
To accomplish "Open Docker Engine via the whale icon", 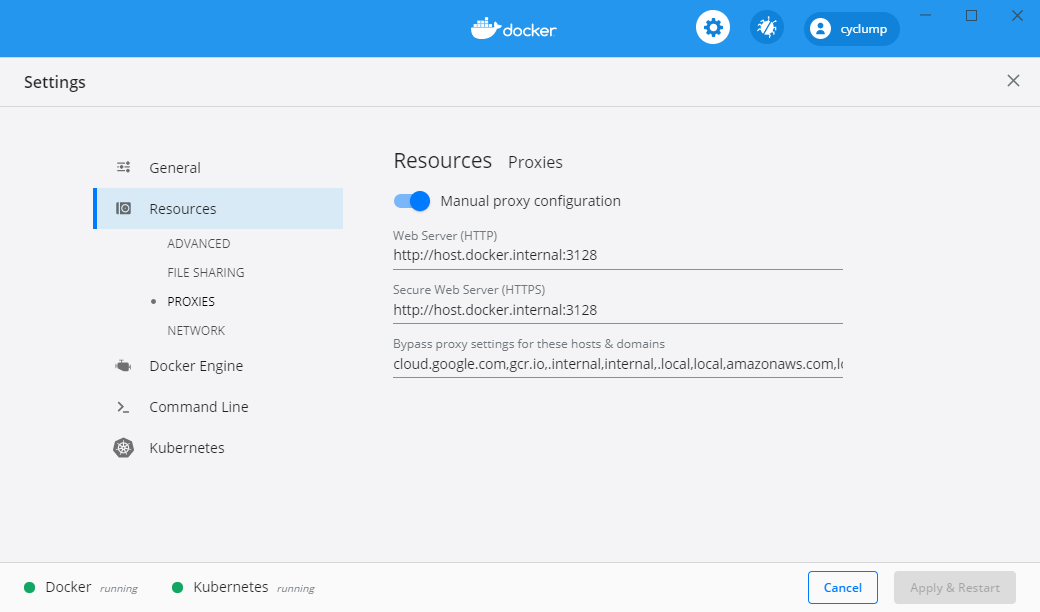I will coord(123,365).
